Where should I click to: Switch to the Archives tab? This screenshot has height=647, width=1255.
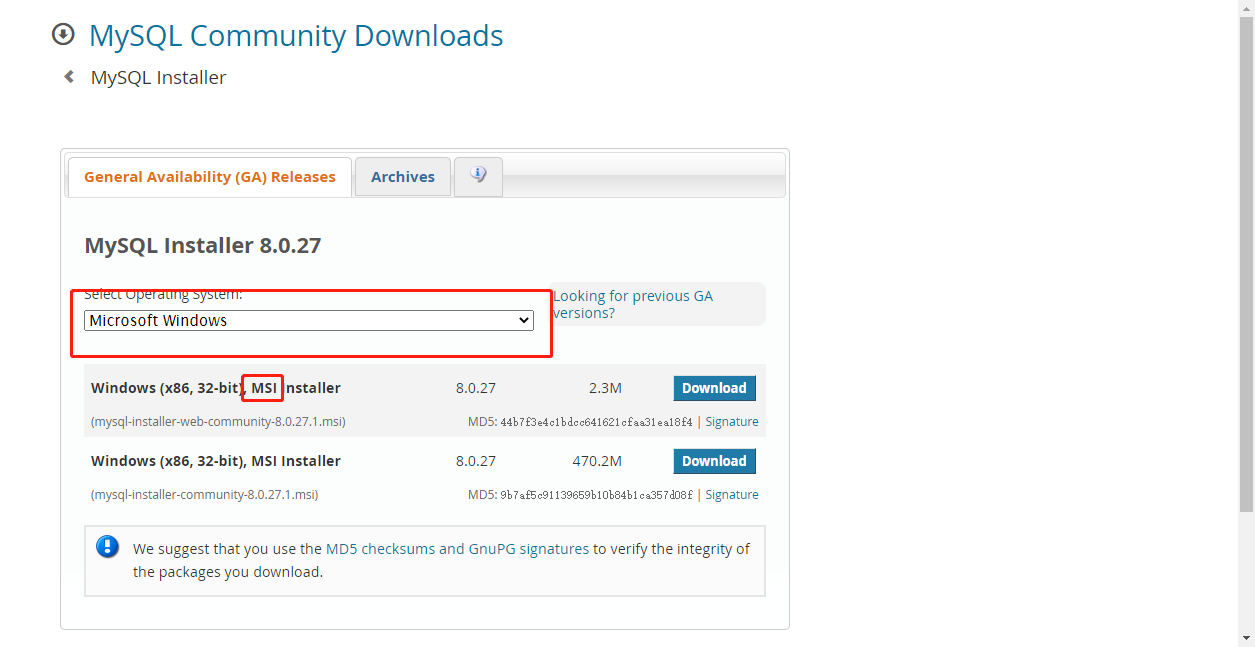coord(403,177)
